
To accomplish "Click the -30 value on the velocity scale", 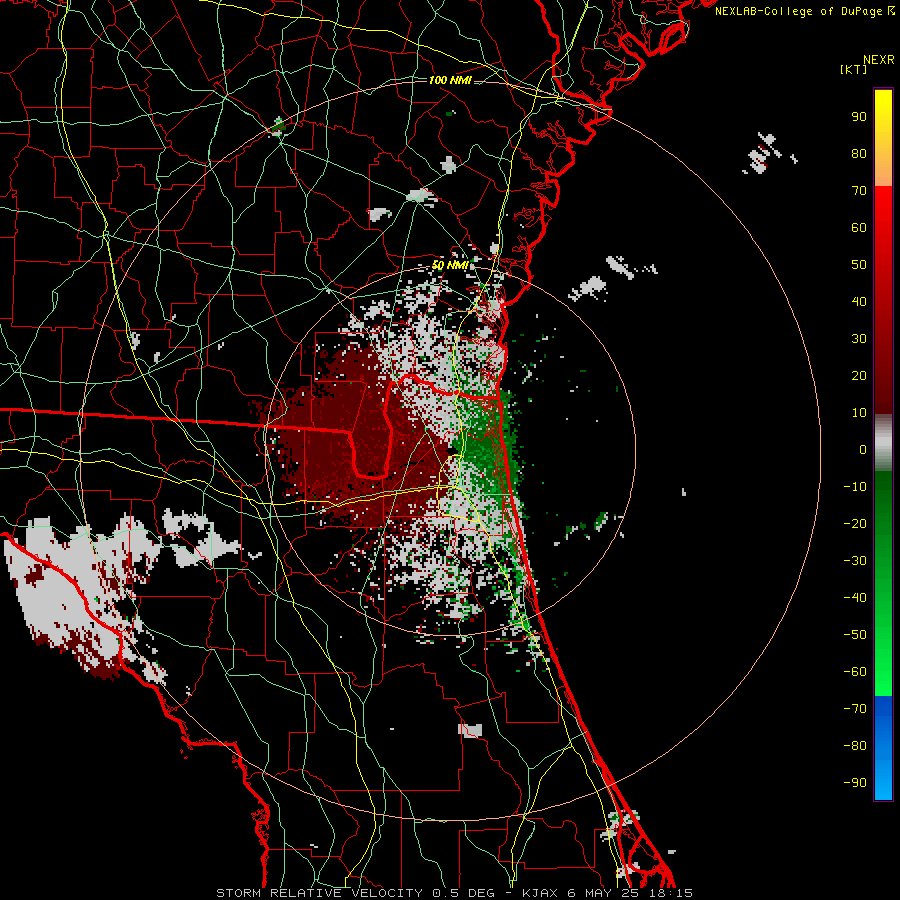I will coord(855,561).
